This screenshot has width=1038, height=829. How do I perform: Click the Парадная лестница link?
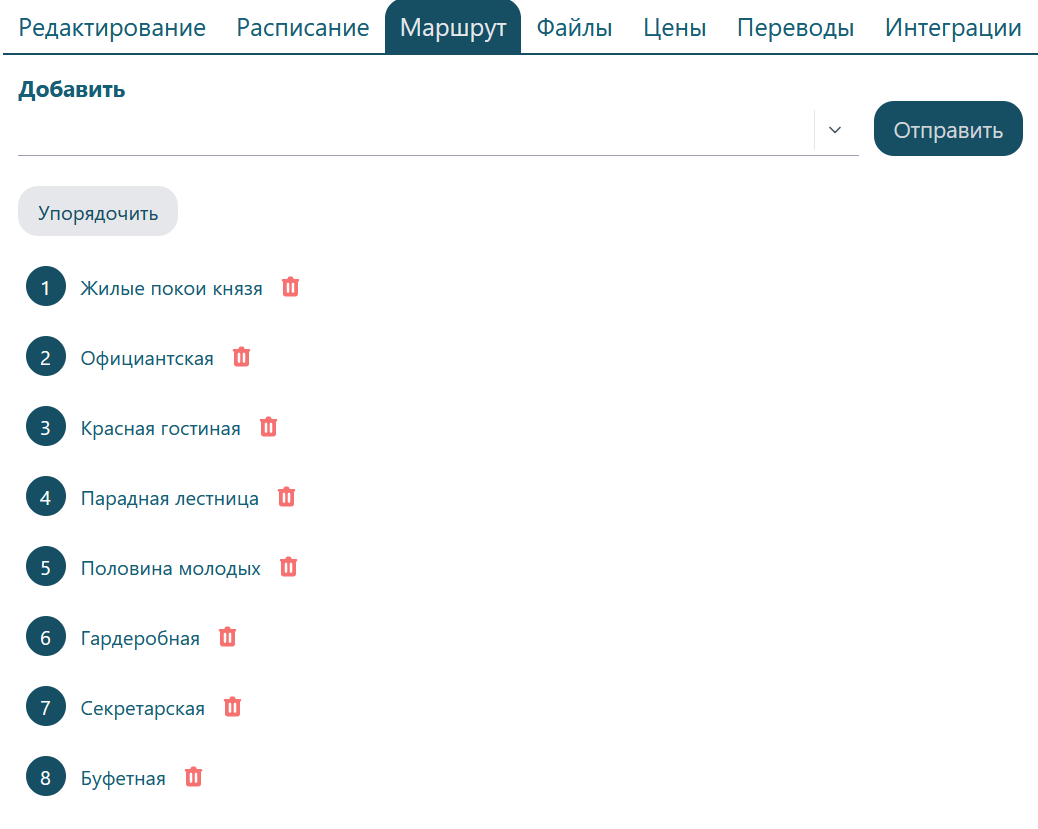[x=170, y=498]
